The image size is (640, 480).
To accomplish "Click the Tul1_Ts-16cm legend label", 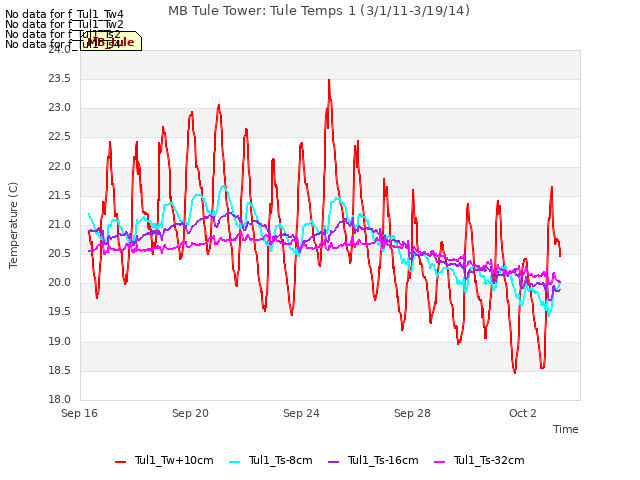I will coord(383,460).
